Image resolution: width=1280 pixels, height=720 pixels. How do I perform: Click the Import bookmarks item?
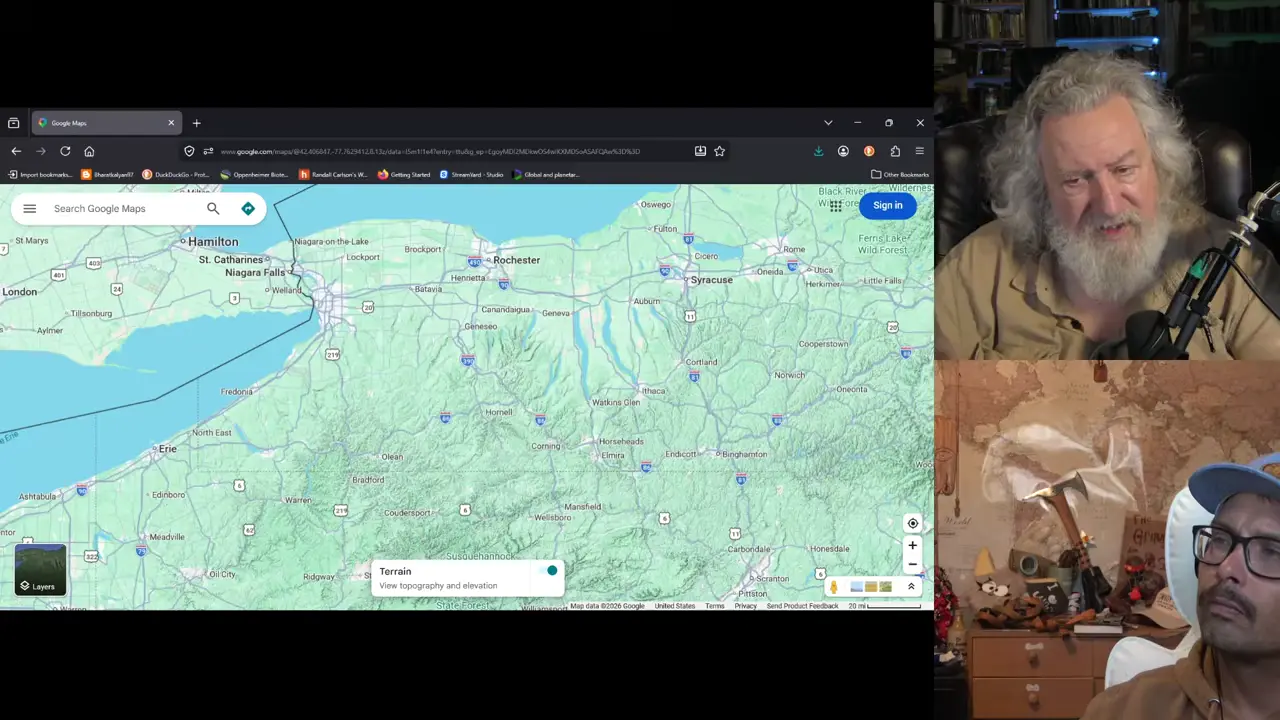click(41, 174)
